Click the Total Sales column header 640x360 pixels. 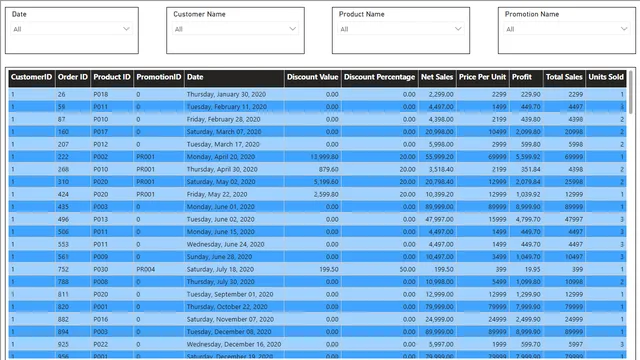564,77
